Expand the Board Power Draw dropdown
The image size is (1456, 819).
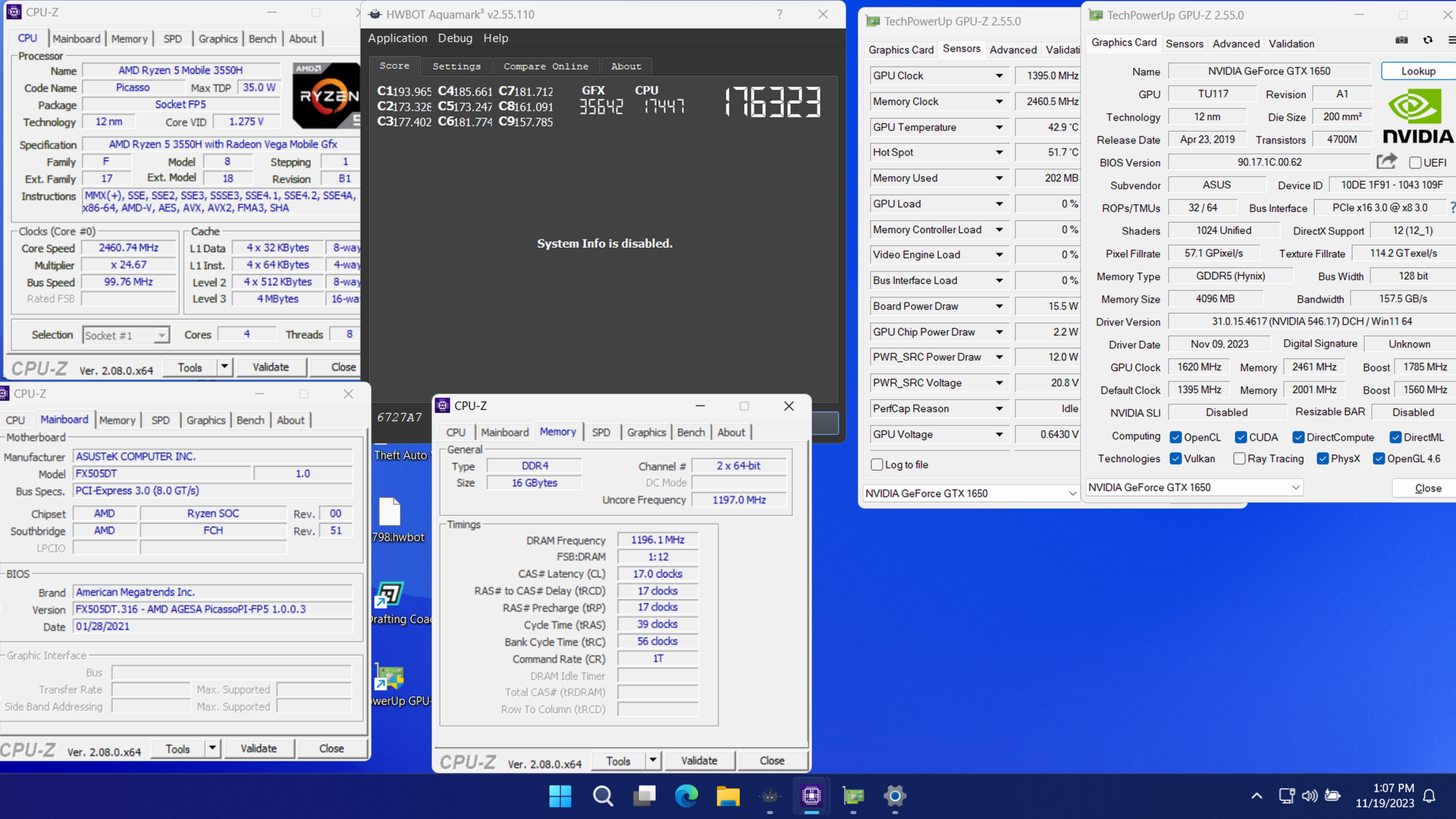[x=999, y=306]
